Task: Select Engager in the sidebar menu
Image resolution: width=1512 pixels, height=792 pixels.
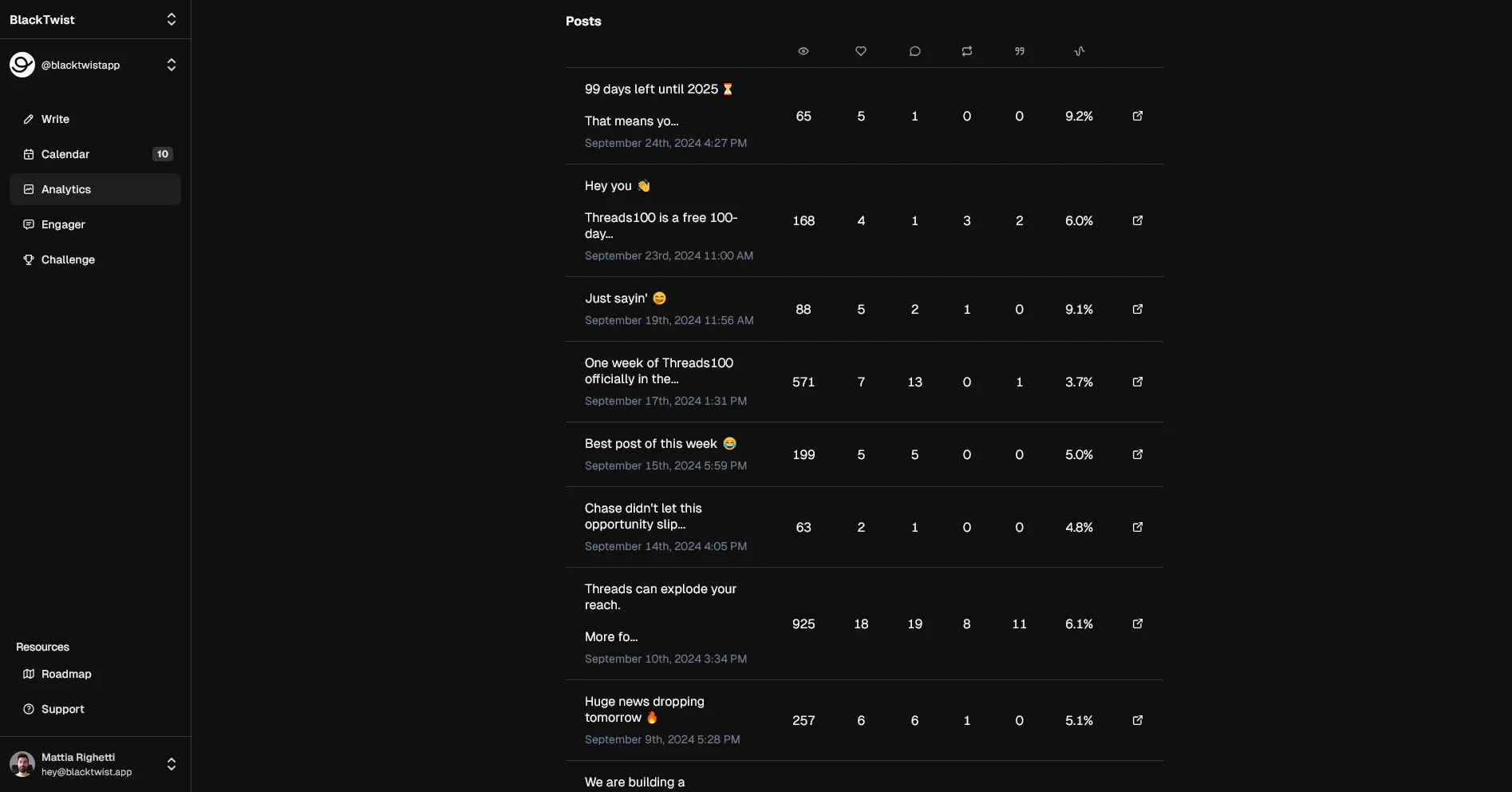Action: pos(62,224)
